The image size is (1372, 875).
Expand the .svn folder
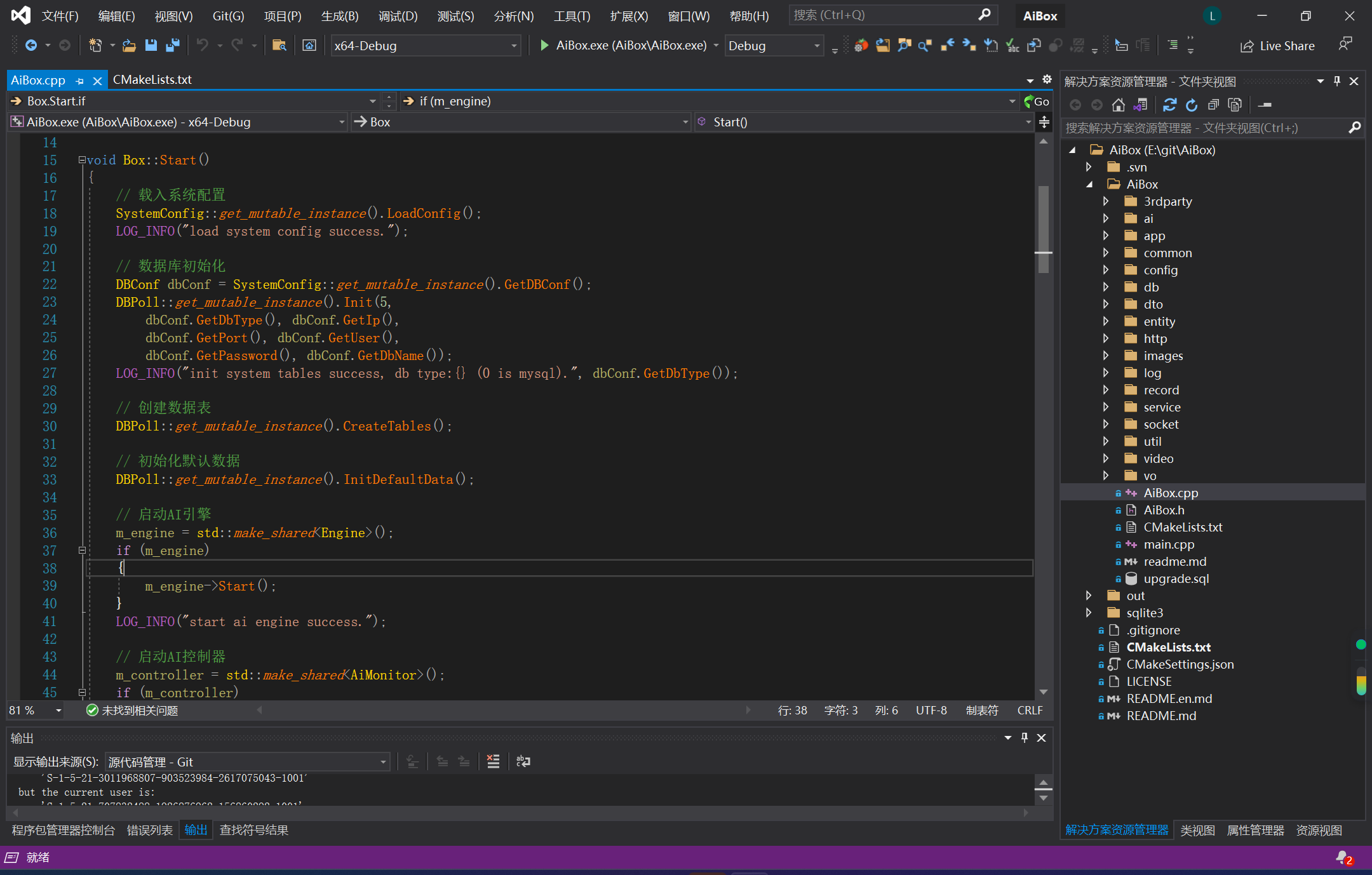1089,167
